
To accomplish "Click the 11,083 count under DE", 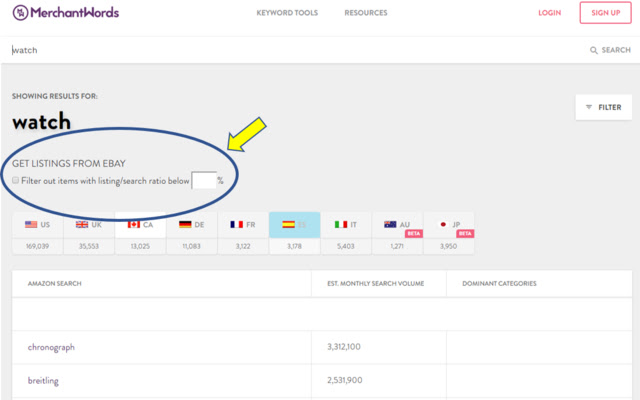I will [x=192, y=246].
